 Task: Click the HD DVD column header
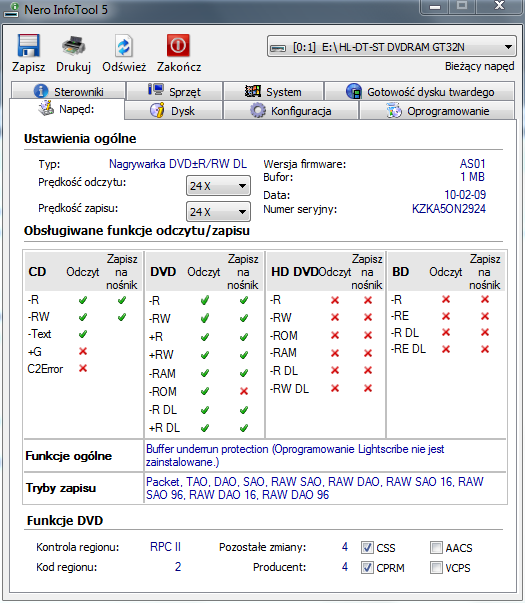tap(295, 272)
